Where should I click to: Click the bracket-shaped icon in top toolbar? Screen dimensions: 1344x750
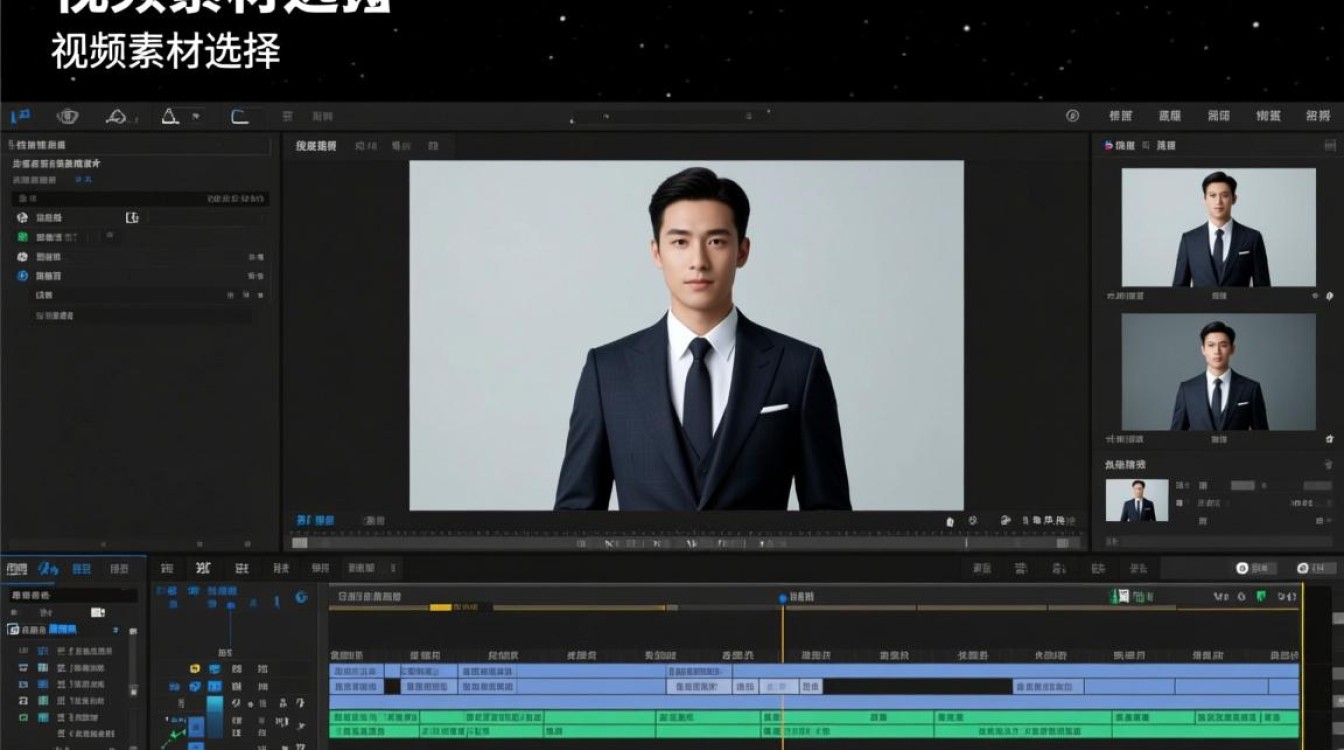point(240,117)
